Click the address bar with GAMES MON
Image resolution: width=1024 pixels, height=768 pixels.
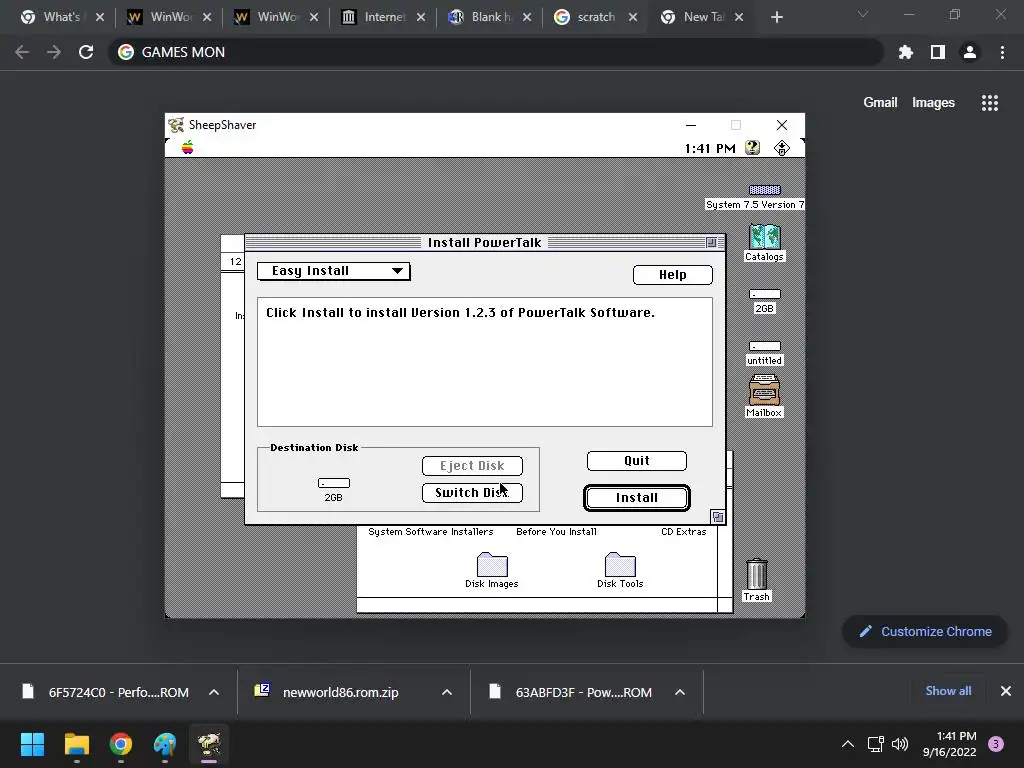coord(496,52)
